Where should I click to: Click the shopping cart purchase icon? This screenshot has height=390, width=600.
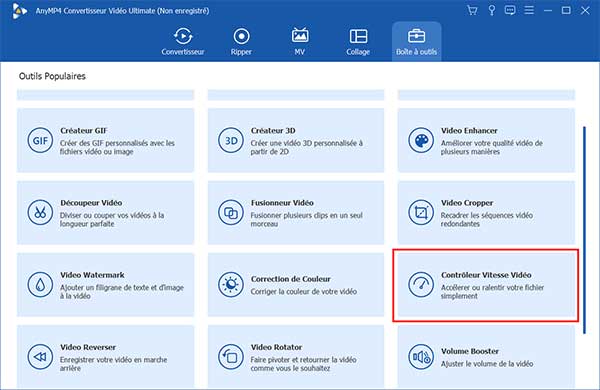[x=472, y=10]
